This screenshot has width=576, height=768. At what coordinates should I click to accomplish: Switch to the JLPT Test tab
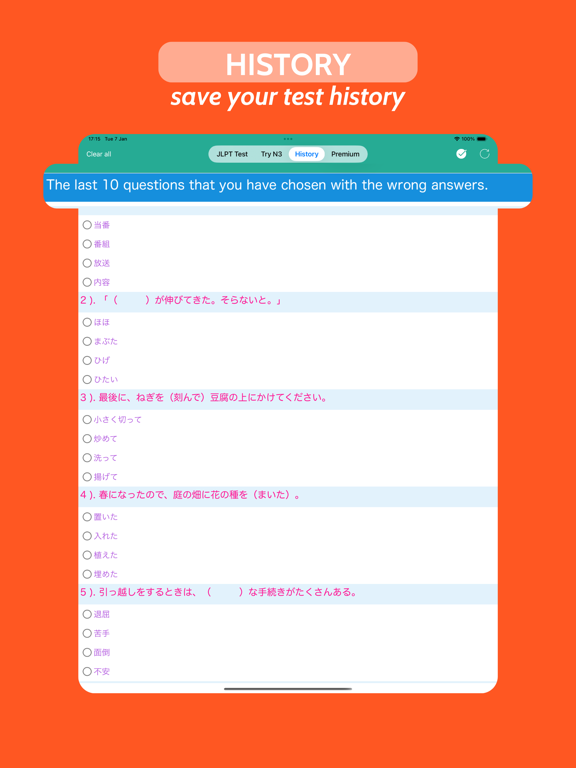(x=232, y=154)
